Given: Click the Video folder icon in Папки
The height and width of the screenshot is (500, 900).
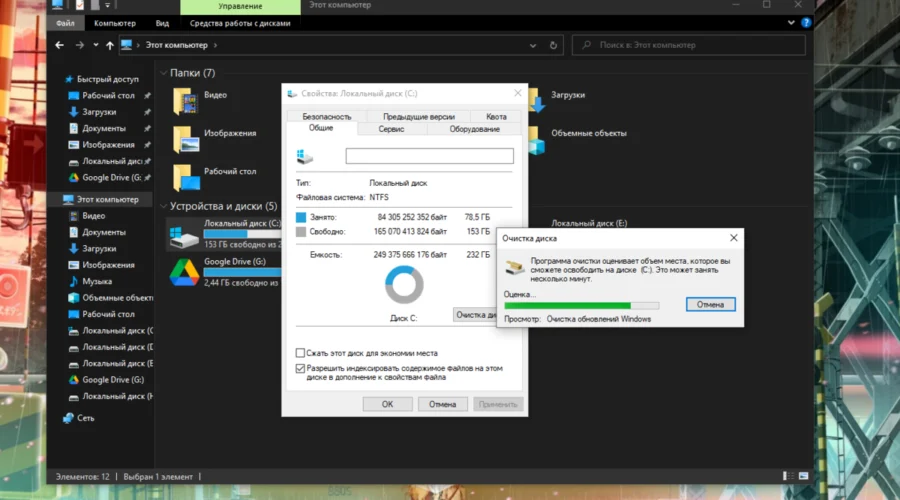Looking at the screenshot, I should tap(185, 98).
